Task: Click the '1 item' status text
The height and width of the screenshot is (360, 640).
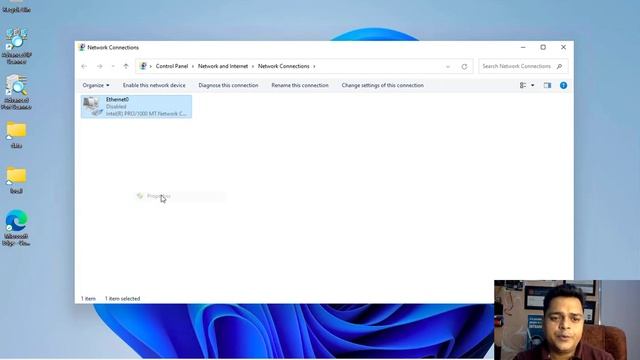Action: [x=88, y=299]
